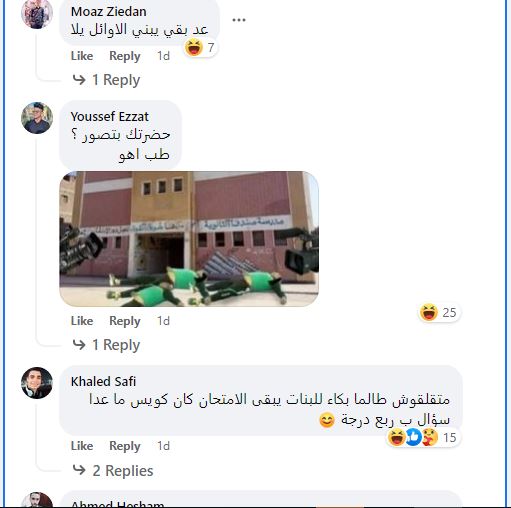Expand 2 Replies under Khaled Safi's comment
511x508 pixels.
click(x=113, y=471)
